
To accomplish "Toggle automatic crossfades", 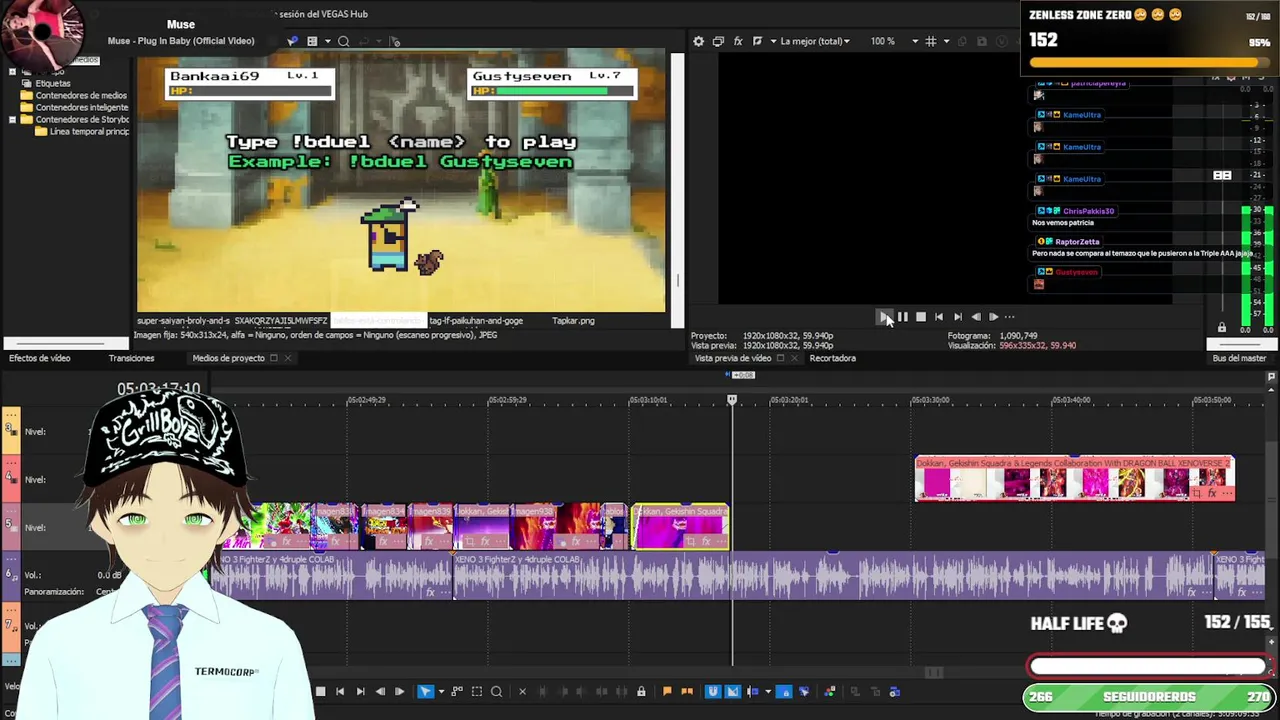I will [x=732, y=691].
